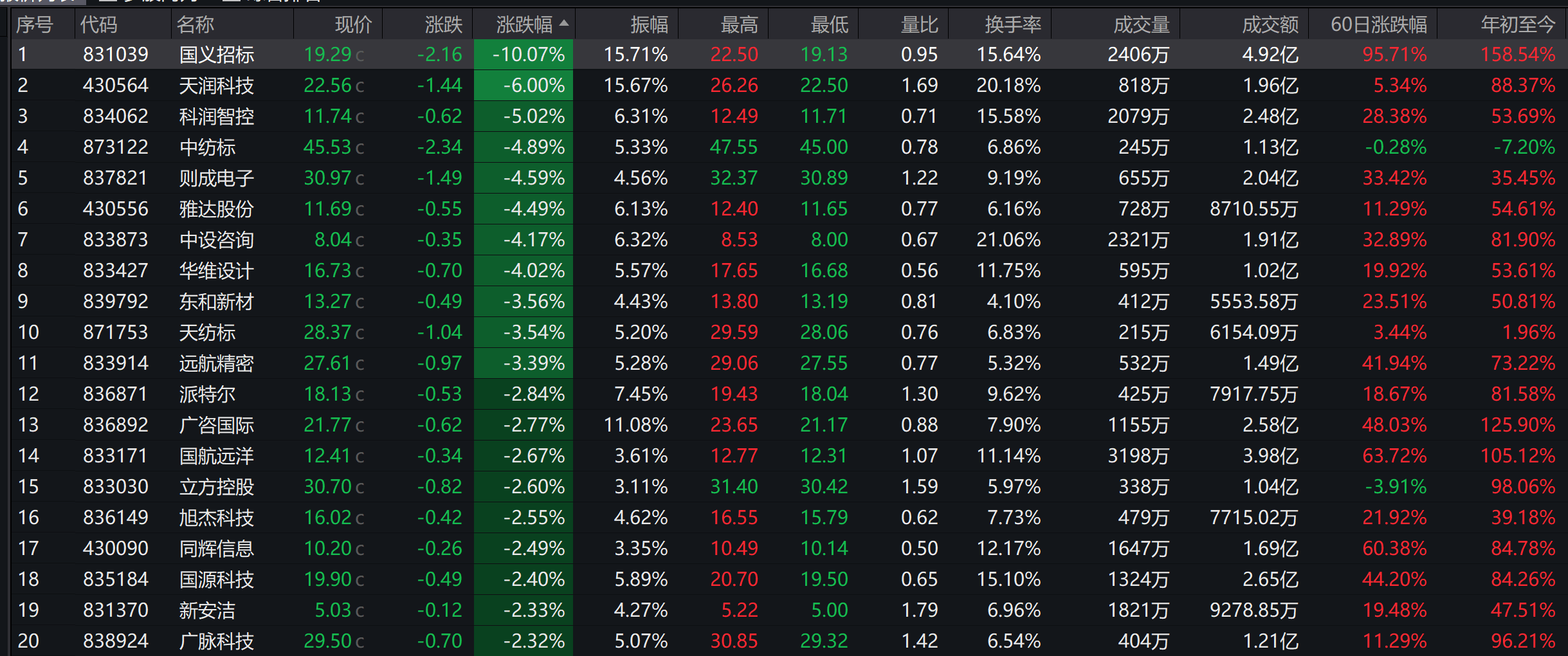Click the 代码 column header

click(x=98, y=24)
